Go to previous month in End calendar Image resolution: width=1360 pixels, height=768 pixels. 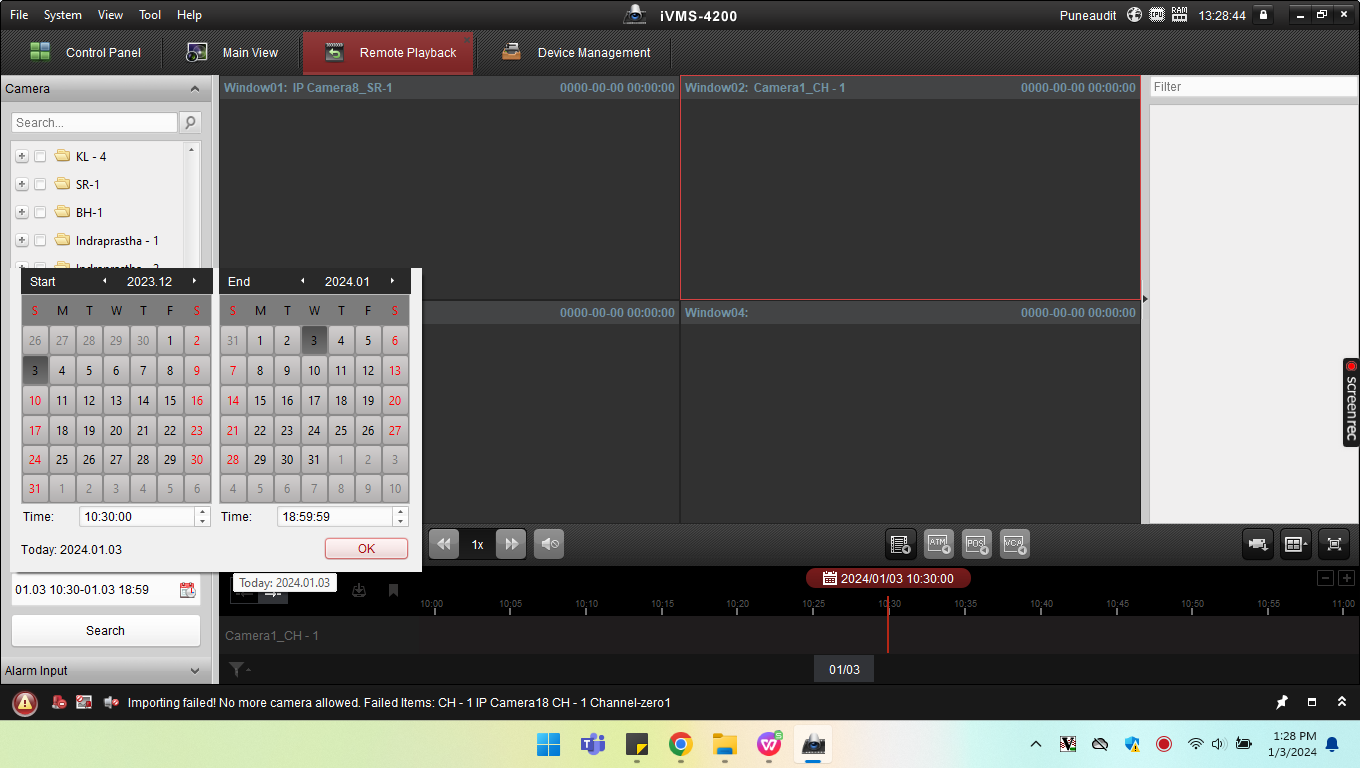(303, 281)
